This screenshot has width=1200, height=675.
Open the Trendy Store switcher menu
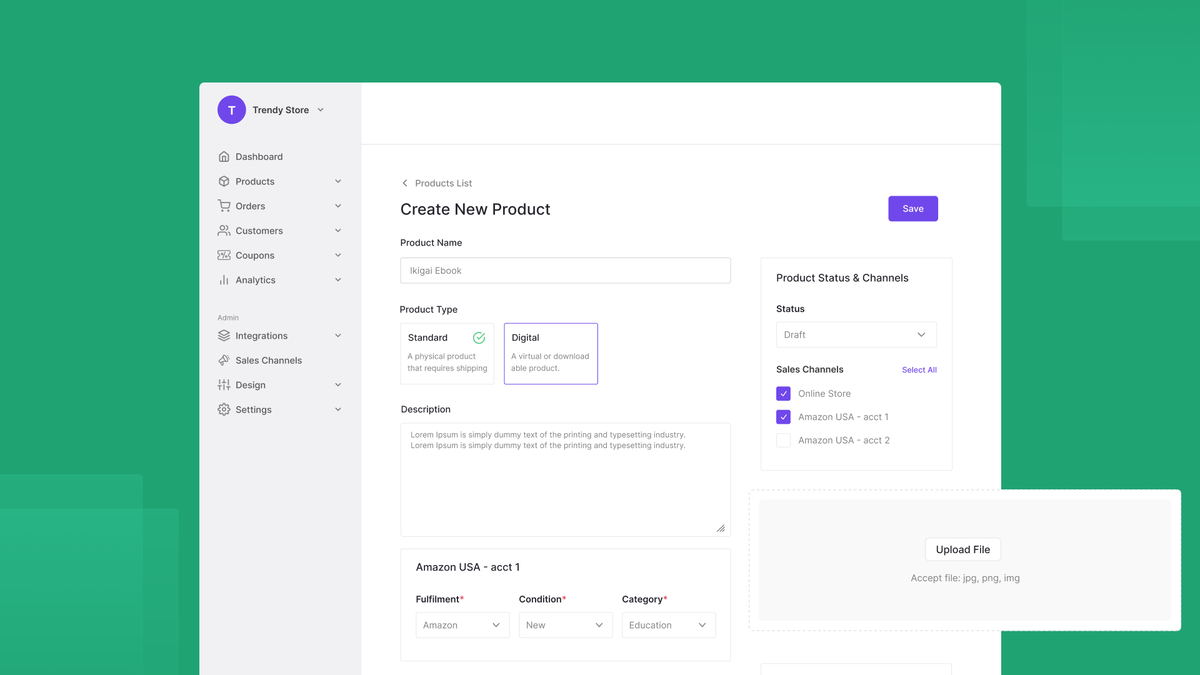[x=281, y=110]
